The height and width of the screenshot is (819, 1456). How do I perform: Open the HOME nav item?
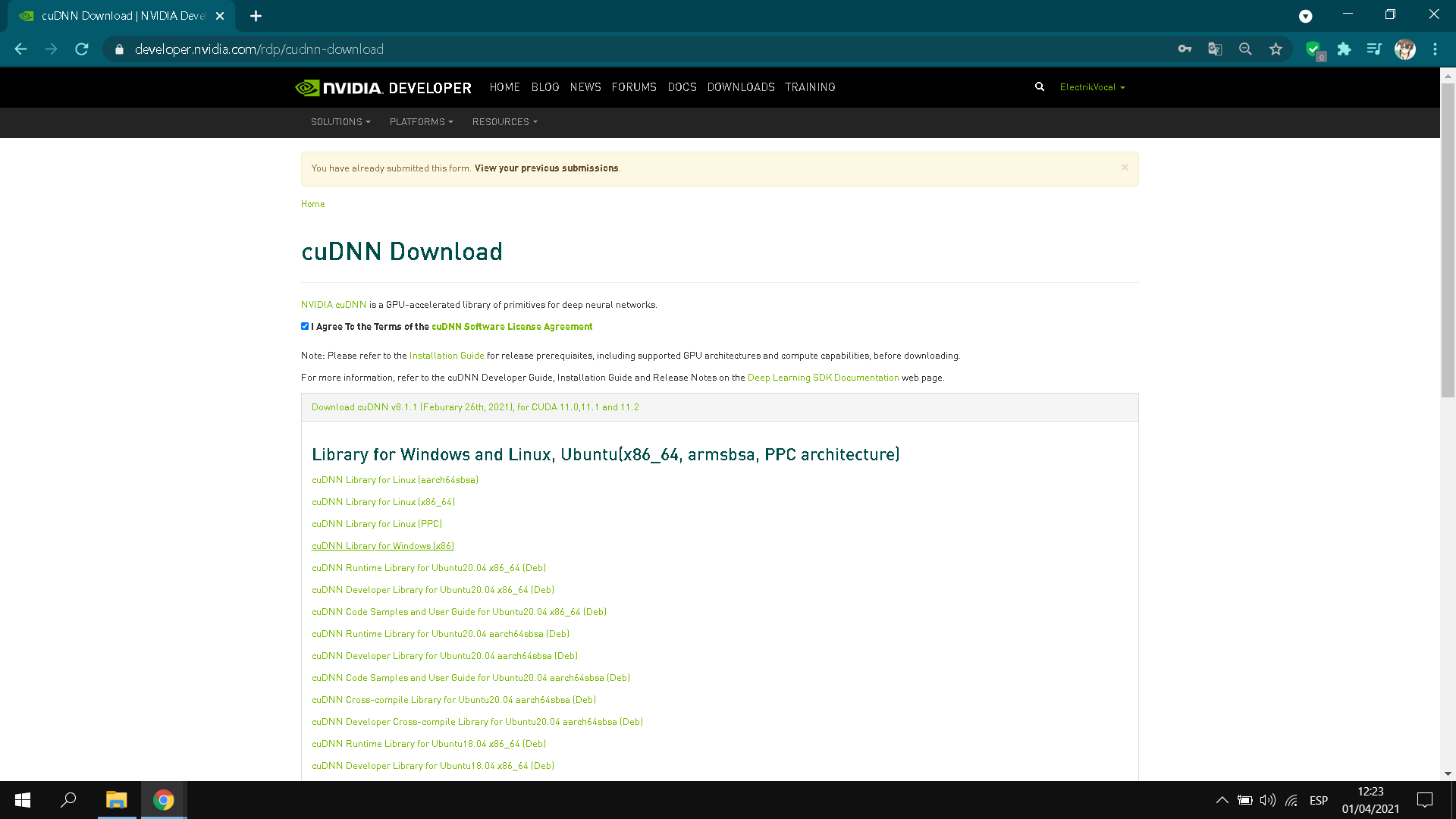point(504,87)
